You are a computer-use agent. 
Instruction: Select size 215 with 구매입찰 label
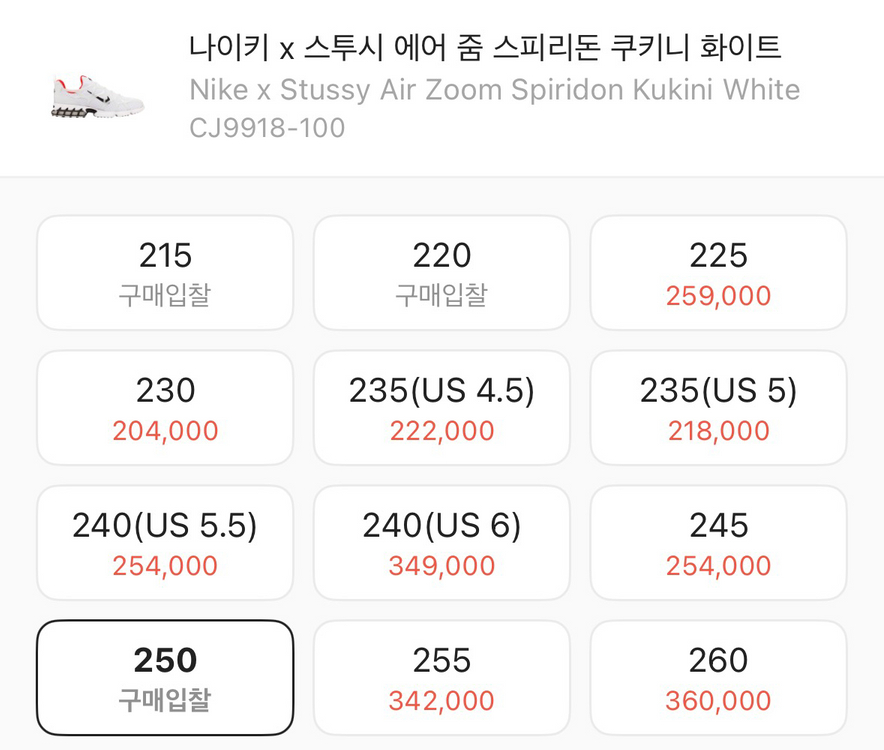[164, 272]
